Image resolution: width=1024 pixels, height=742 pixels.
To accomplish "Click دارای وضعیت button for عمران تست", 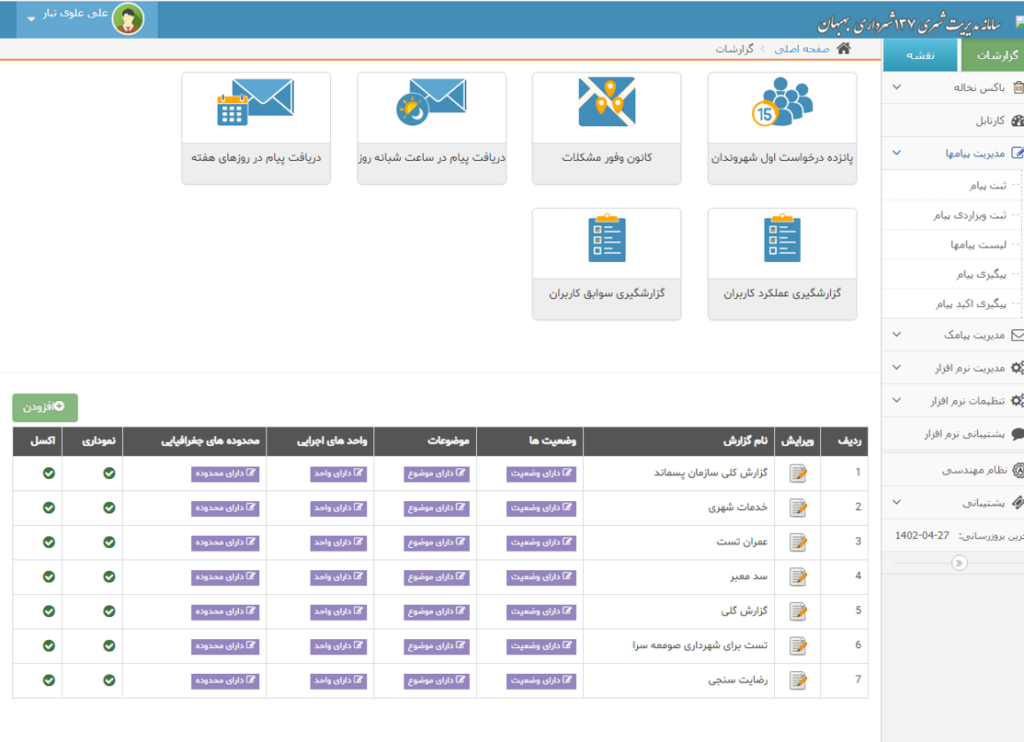I will [541, 542].
